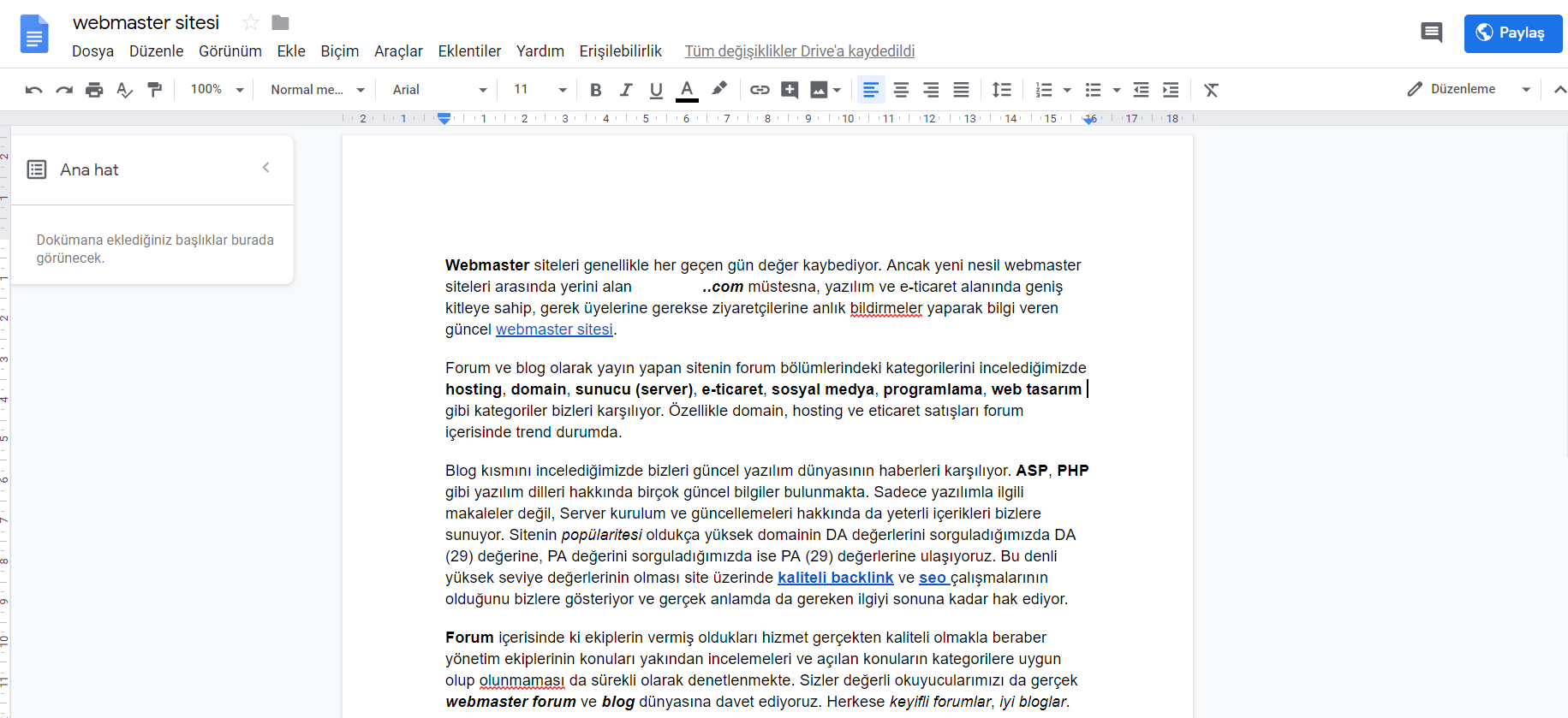Open comment history speech bubble icon
The height and width of the screenshot is (718, 1568).
point(1431,33)
